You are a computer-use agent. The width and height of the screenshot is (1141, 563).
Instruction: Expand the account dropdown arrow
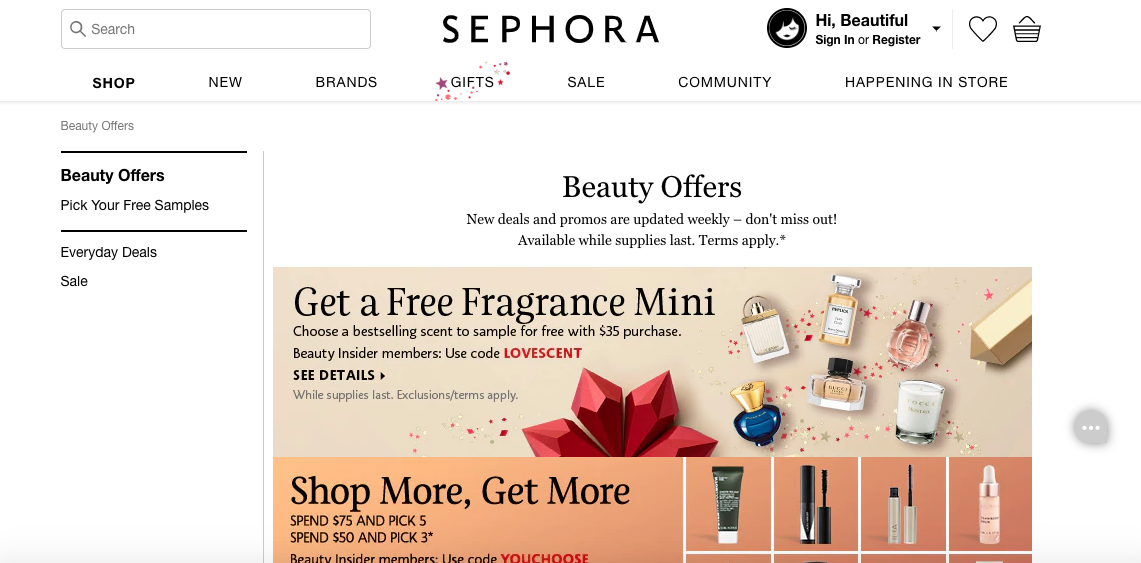pos(937,29)
